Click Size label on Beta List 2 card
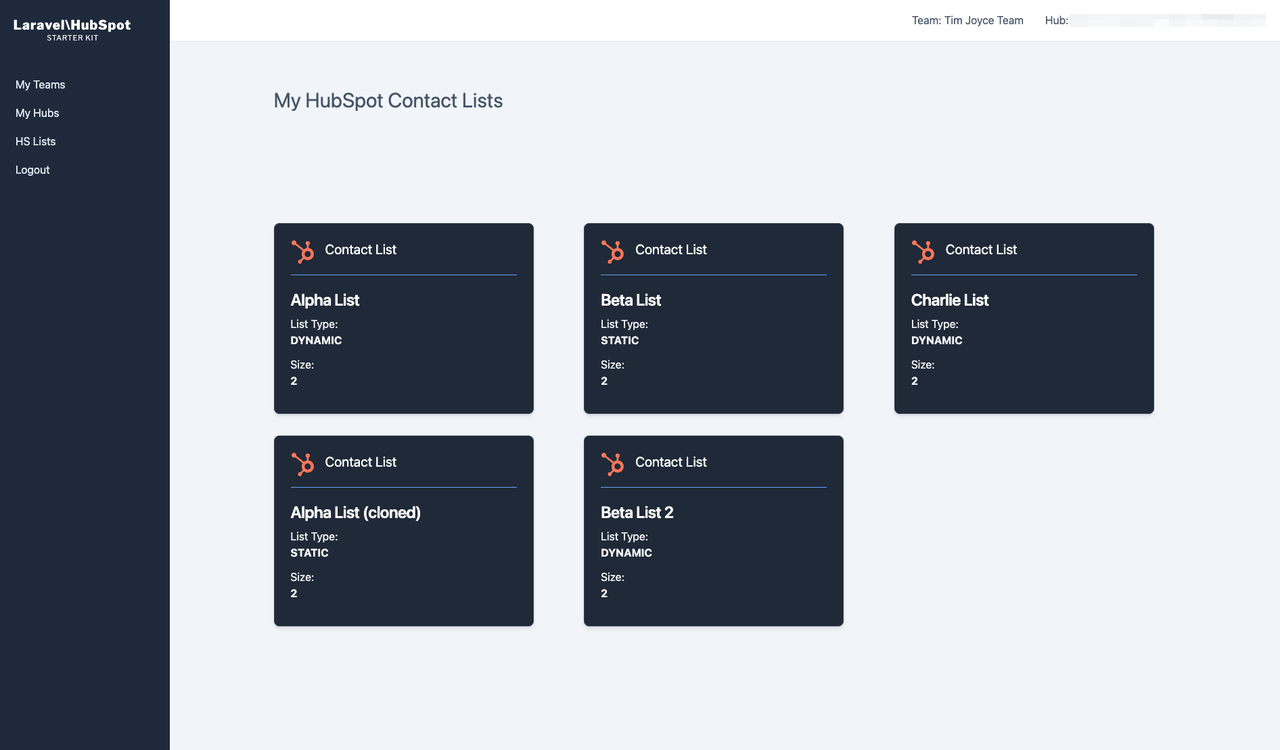 [613, 577]
